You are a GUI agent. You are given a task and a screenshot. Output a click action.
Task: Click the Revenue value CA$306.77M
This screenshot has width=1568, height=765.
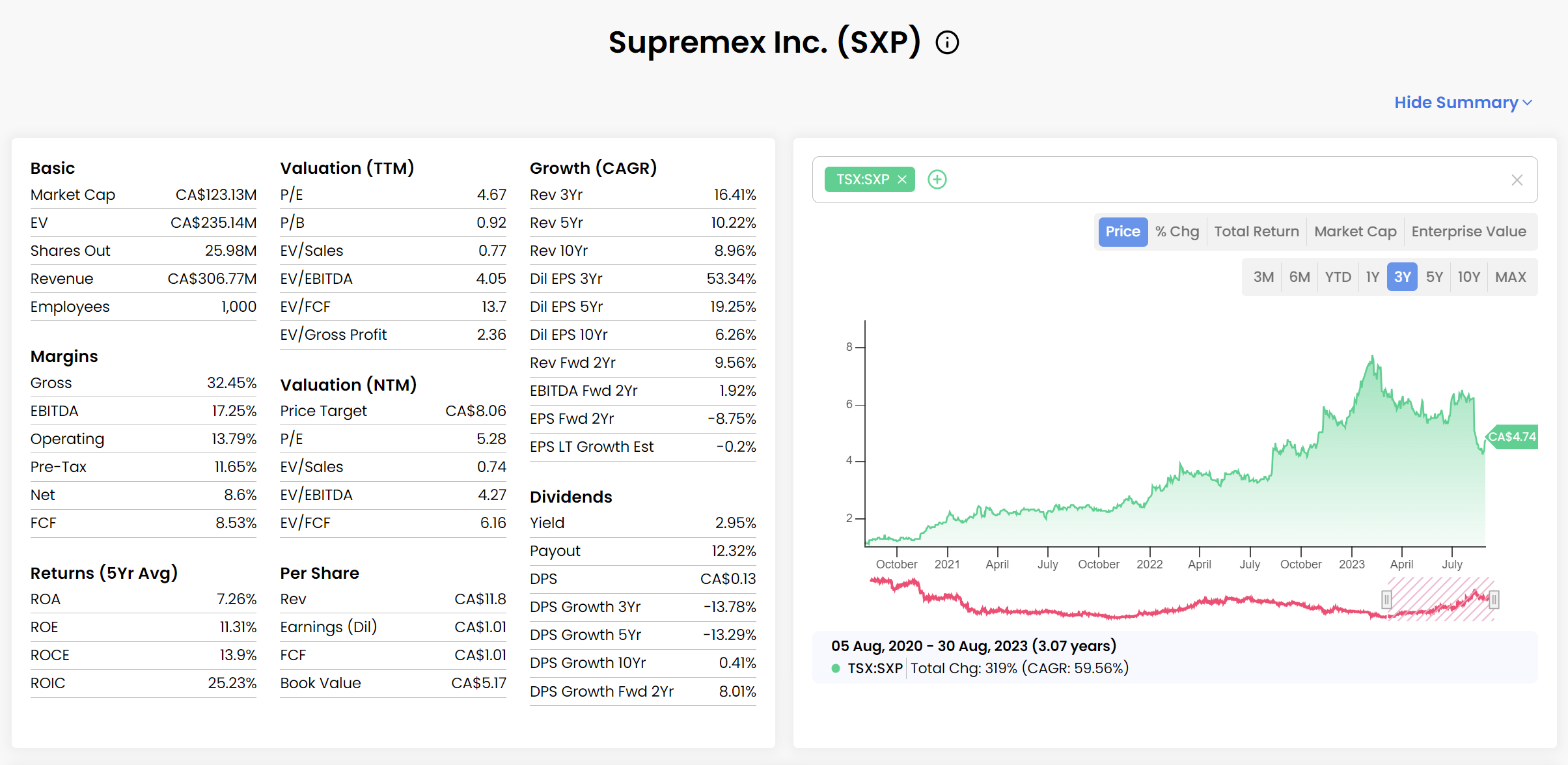[212, 279]
